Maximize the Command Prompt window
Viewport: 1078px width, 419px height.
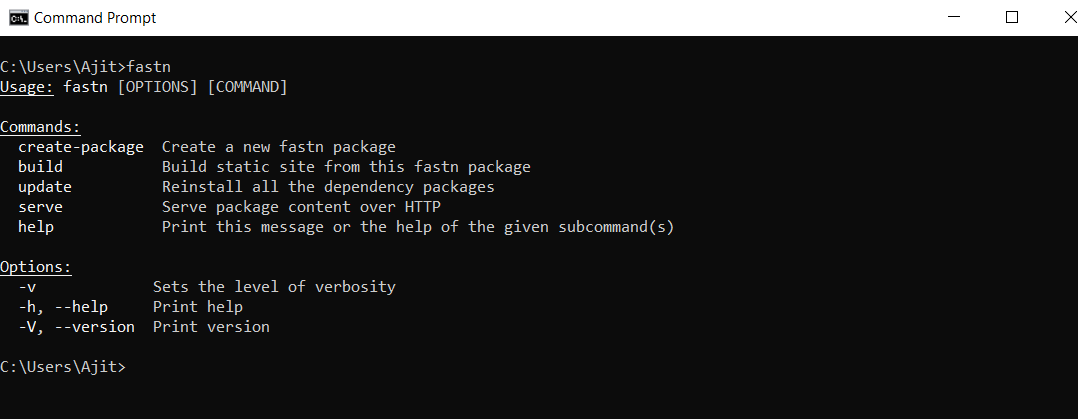1011,17
